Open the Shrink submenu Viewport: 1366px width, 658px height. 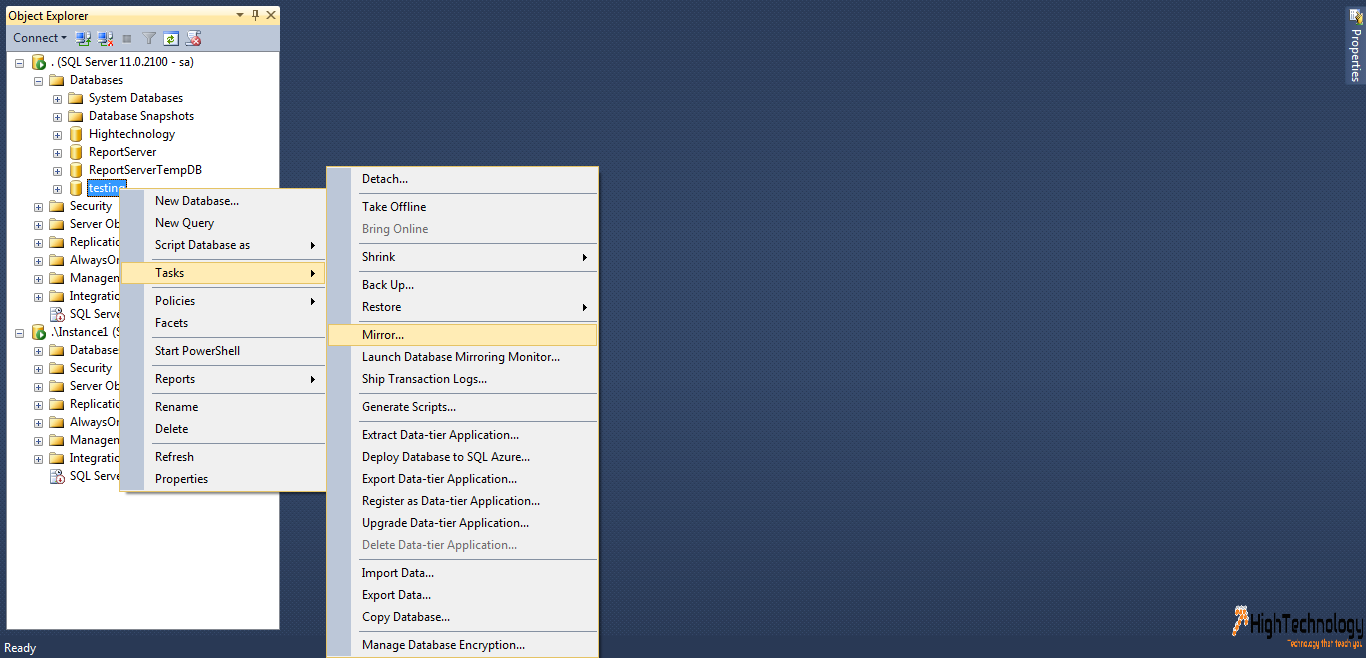tap(462, 257)
